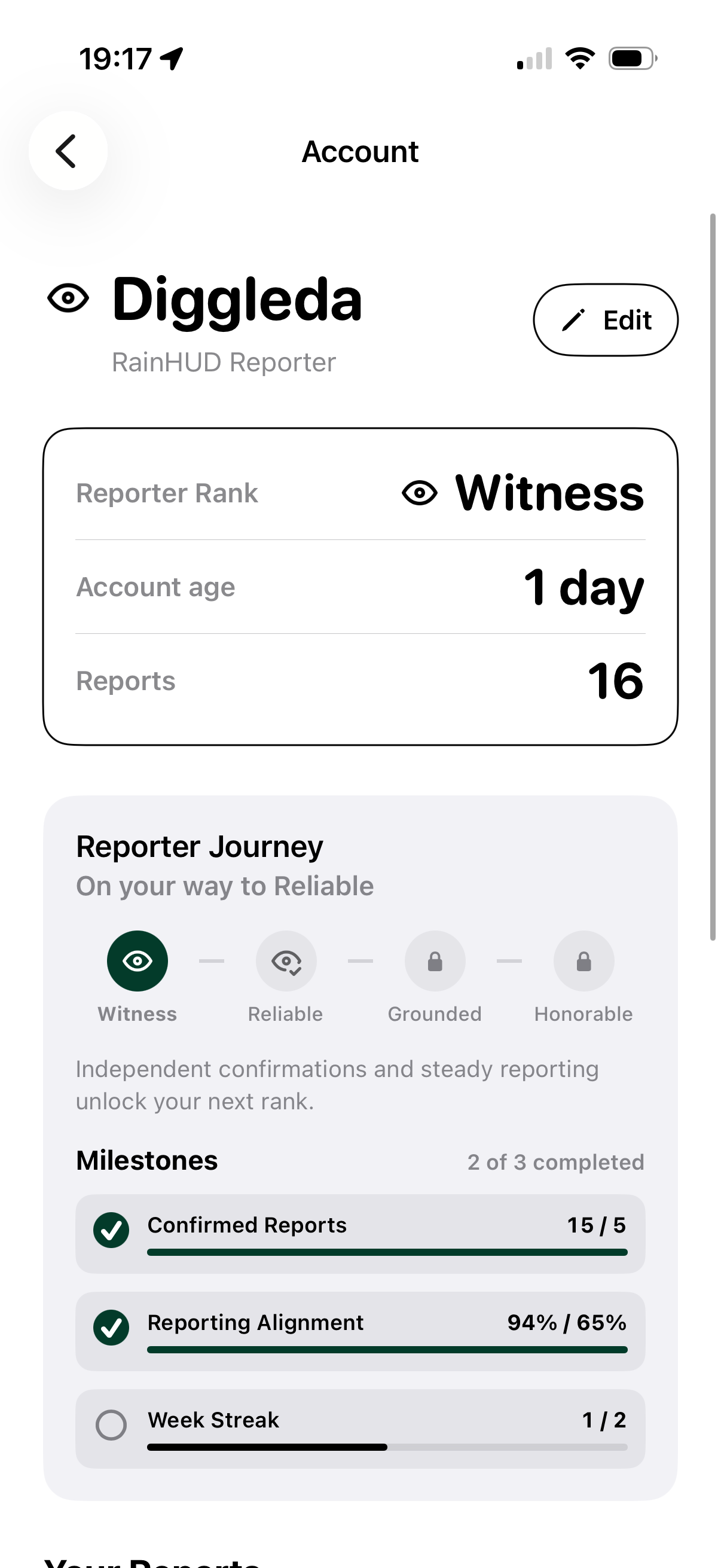This screenshot has height=1568, width=721.
Task: Click the eye icon beside Diggleda
Action: tap(68, 298)
